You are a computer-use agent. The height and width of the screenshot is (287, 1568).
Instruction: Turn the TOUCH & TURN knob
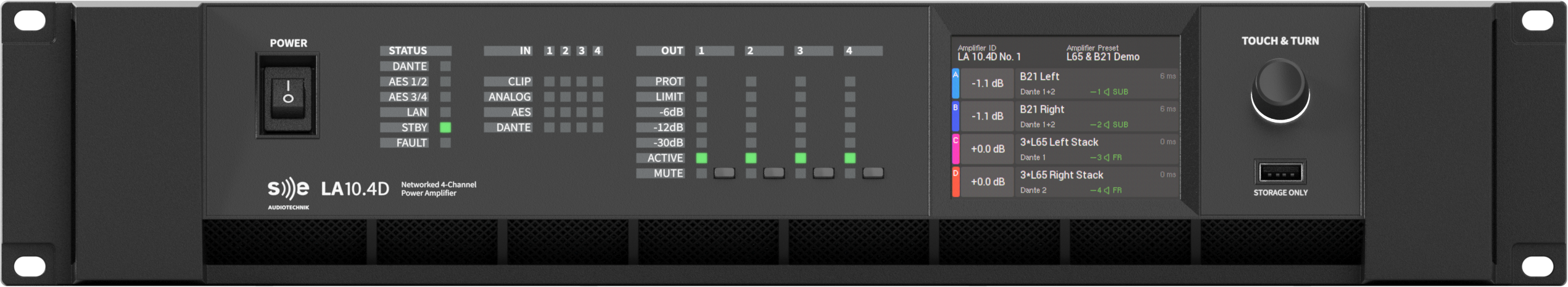coord(1280,89)
